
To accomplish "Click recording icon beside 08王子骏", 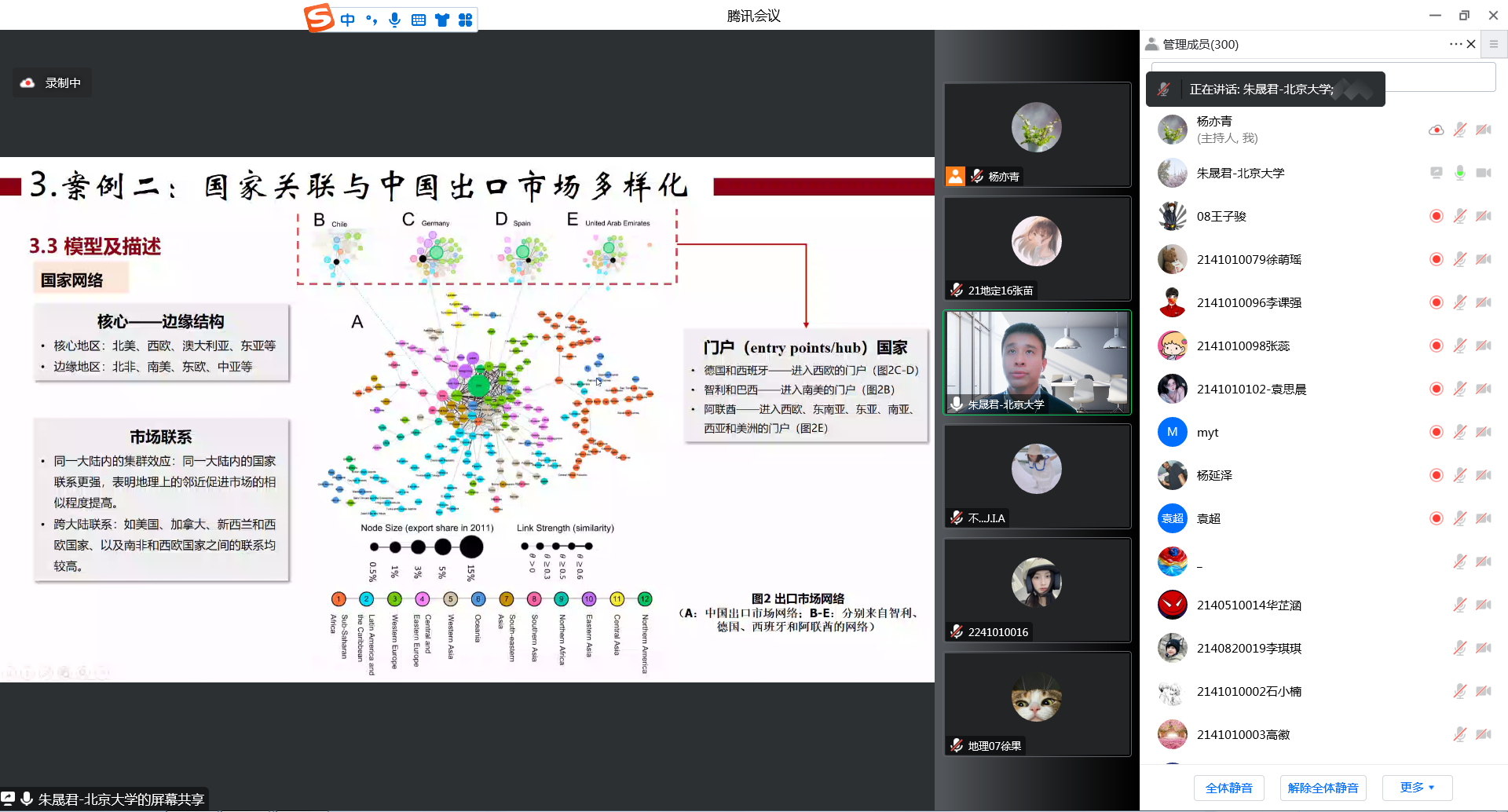I will click(x=1436, y=216).
